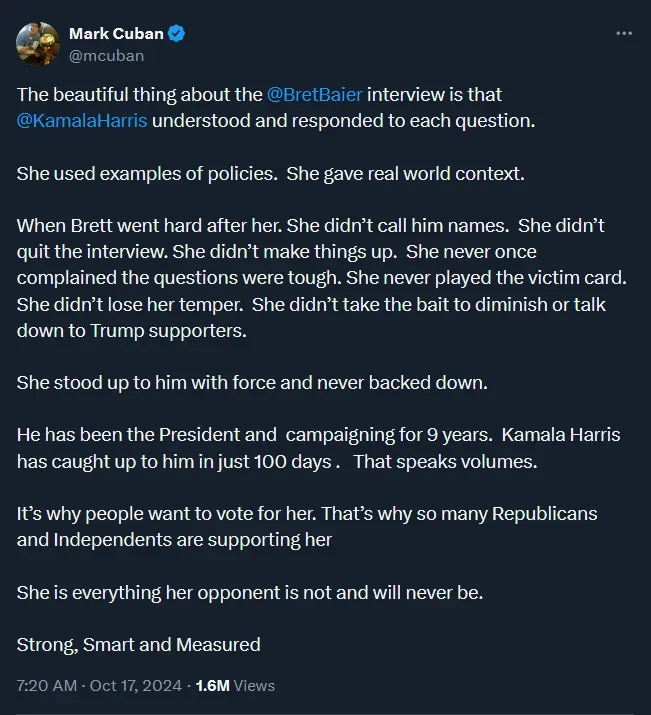651x715 pixels.
Task: Click the "She is everything her opponent" line
Action: click(249, 592)
